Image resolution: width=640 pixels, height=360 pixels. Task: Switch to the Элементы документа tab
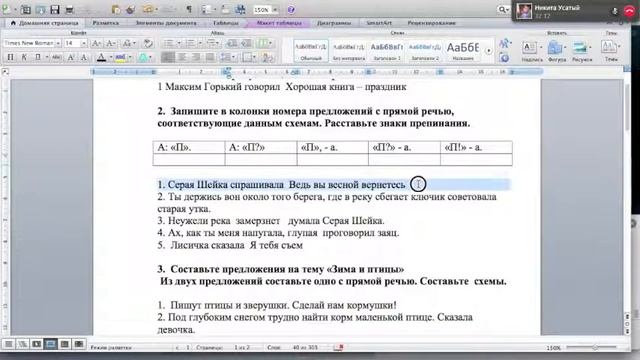(166, 23)
